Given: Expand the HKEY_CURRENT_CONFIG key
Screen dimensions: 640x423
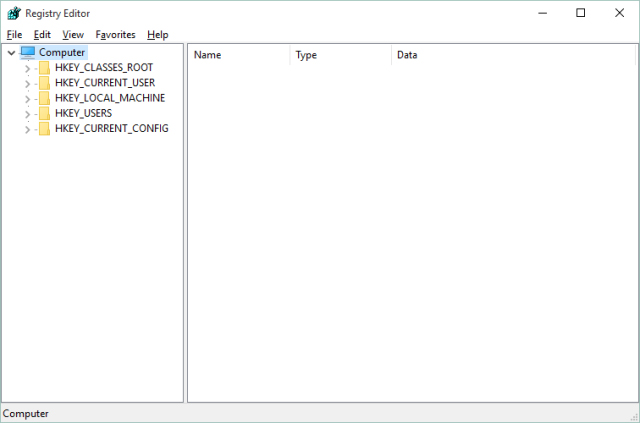Looking at the screenshot, I should pyautogui.click(x=27, y=130).
